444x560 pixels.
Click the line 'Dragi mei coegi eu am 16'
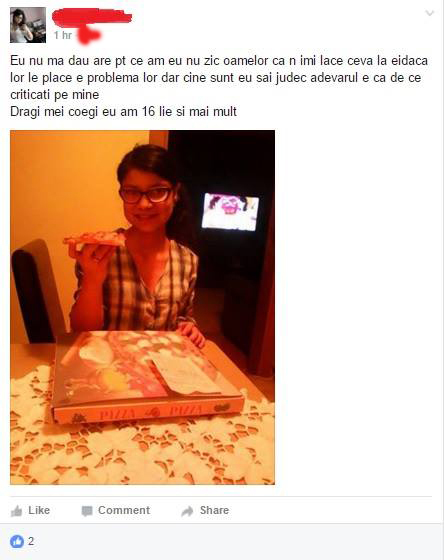coord(123,111)
